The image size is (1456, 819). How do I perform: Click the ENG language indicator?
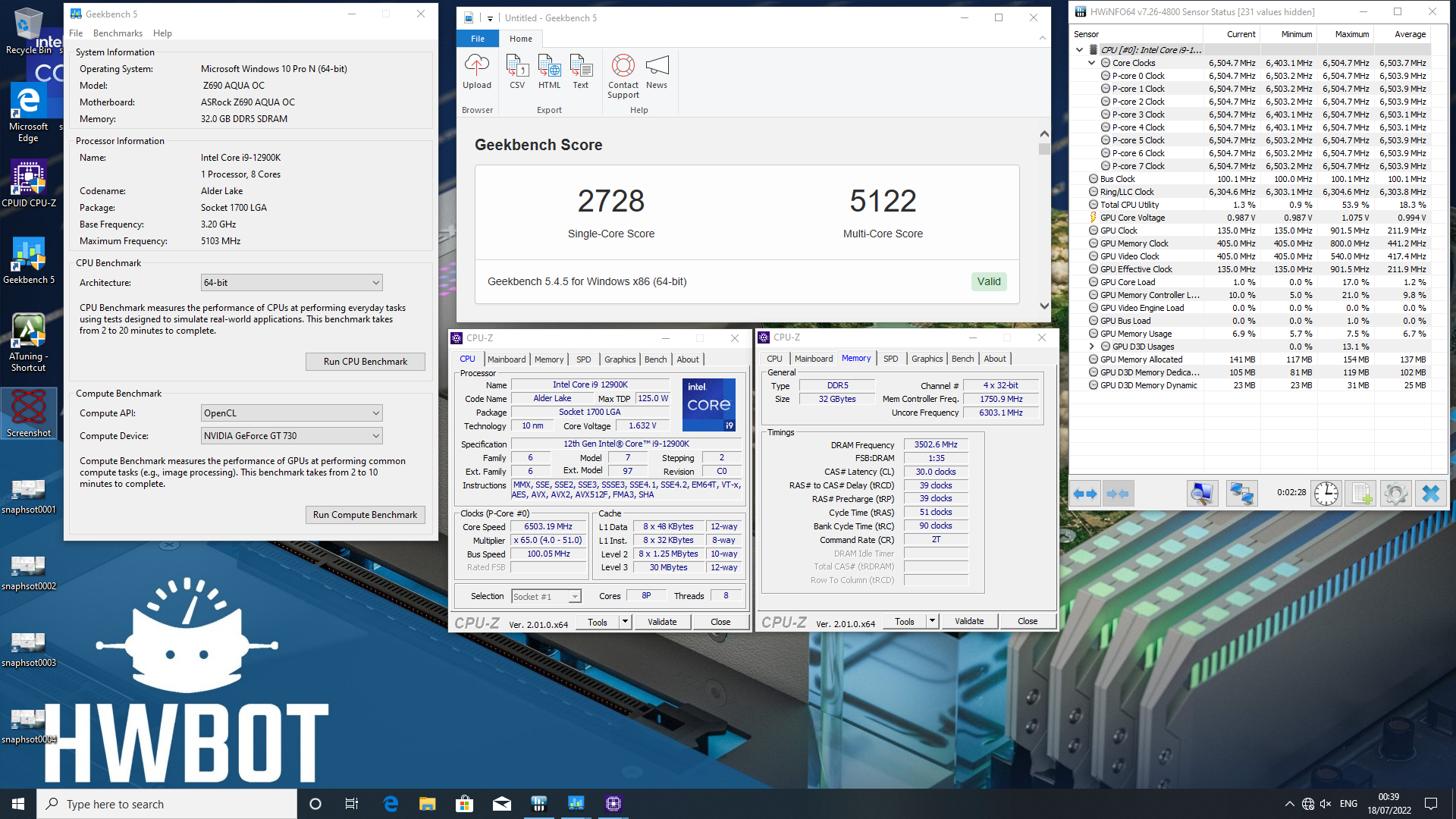tap(1348, 804)
